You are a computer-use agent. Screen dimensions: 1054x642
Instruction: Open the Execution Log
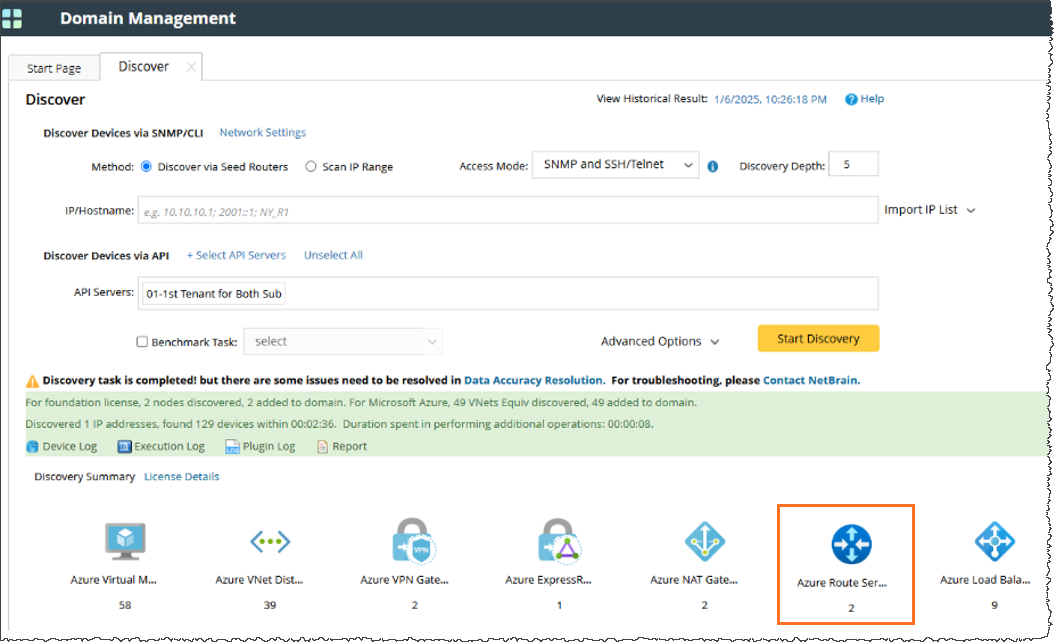pos(161,446)
